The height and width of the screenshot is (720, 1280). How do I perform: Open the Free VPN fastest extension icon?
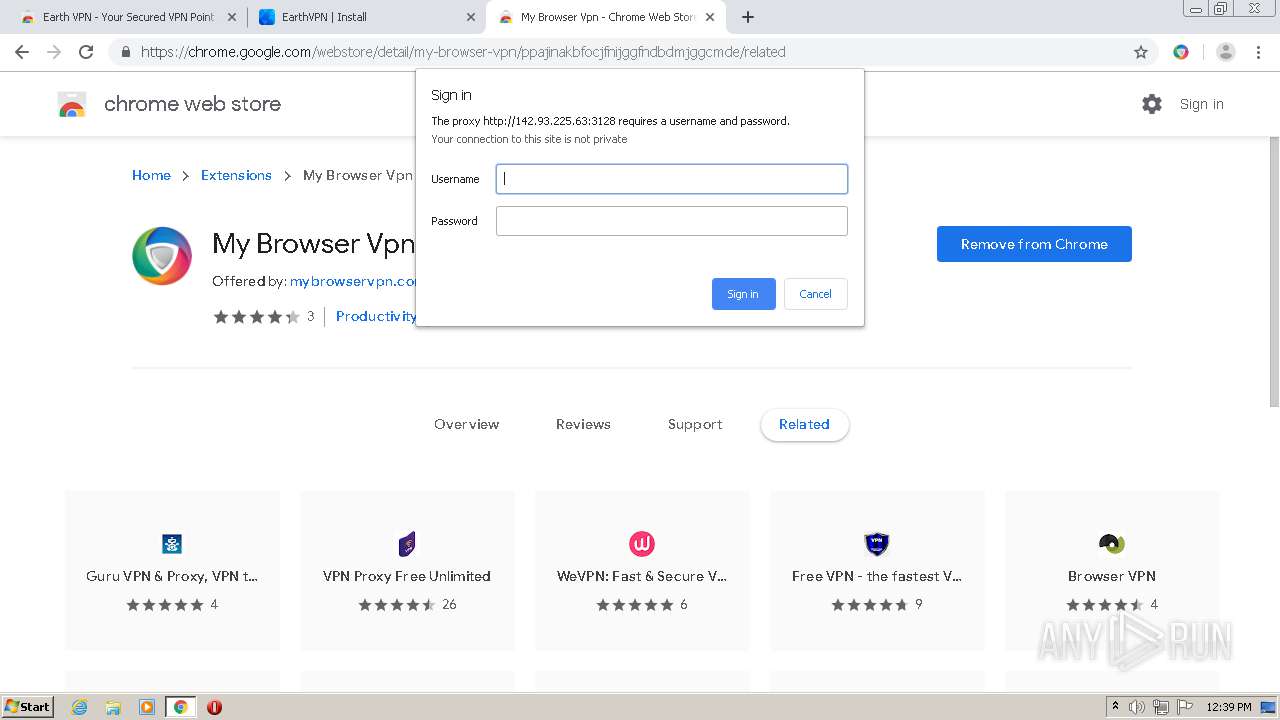coord(877,544)
